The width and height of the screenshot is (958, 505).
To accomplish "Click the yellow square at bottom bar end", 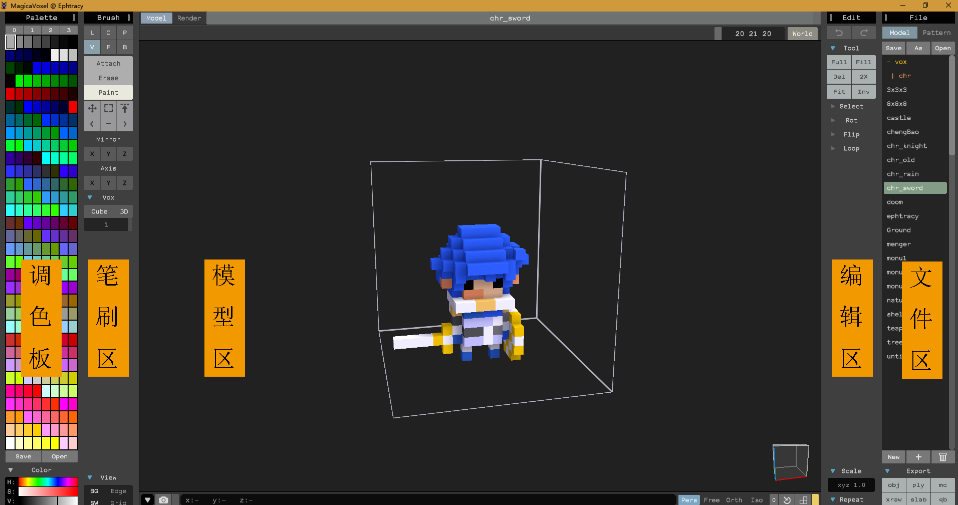I will tap(816, 500).
